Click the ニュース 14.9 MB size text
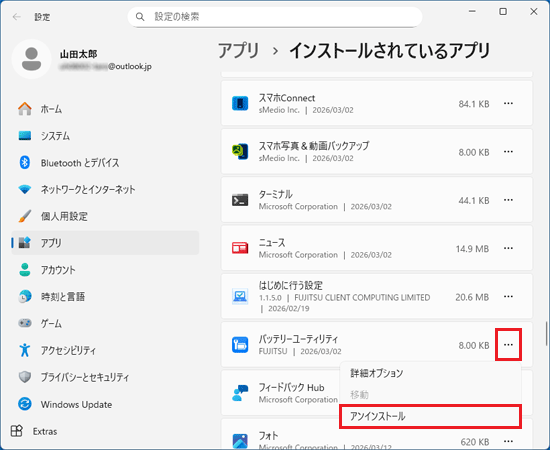Screen dimensions: 550x450 (472, 249)
